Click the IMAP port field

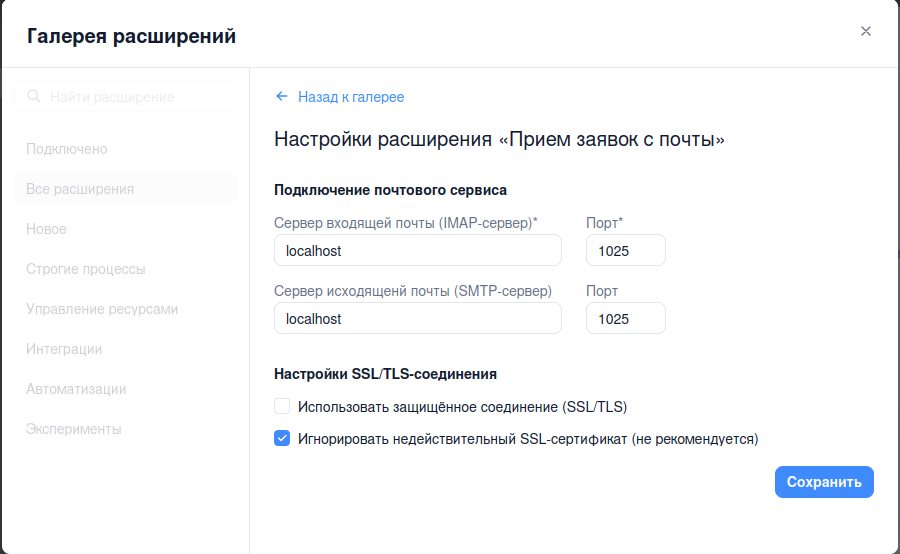(625, 251)
